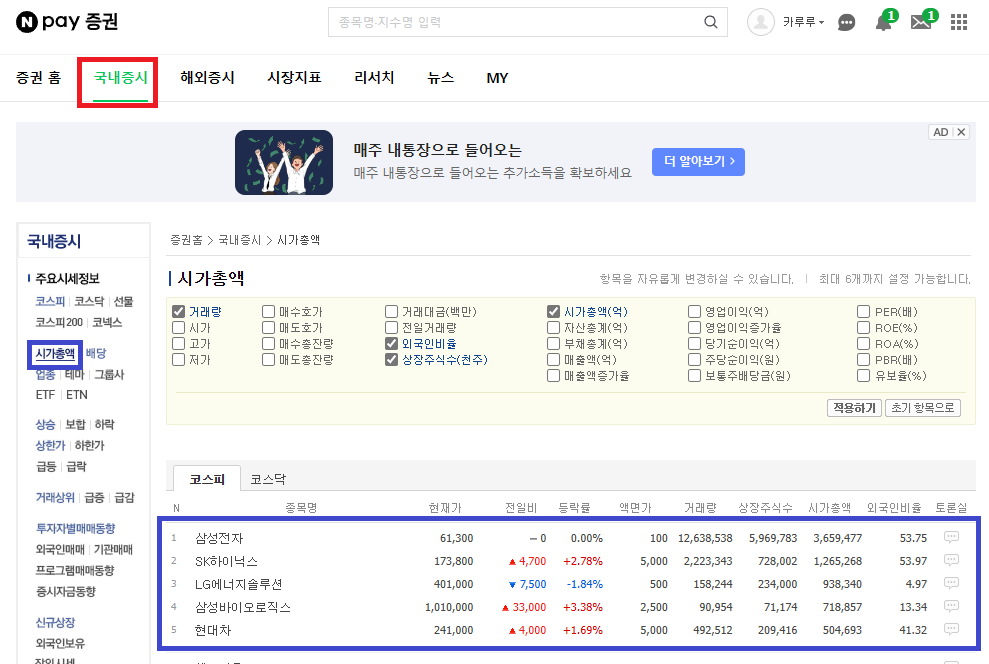989x664 pixels.
Task: Click the 더 알아보기 ad button
Action: pos(698,161)
